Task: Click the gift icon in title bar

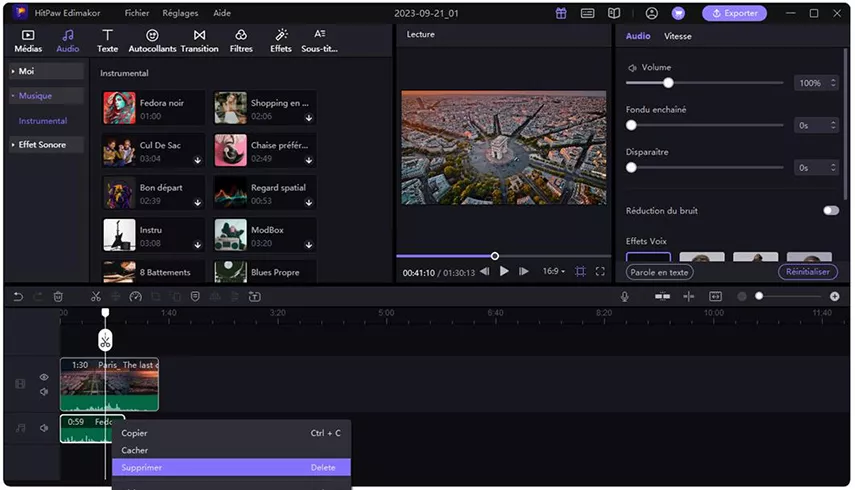Action: coord(561,13)
